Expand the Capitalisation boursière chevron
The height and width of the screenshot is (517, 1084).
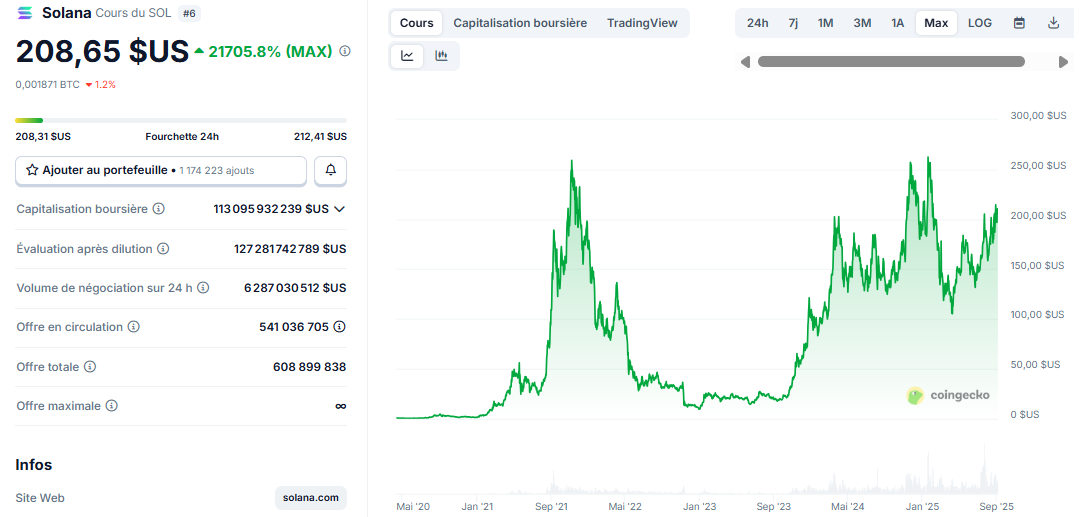(x=339, y=209)
